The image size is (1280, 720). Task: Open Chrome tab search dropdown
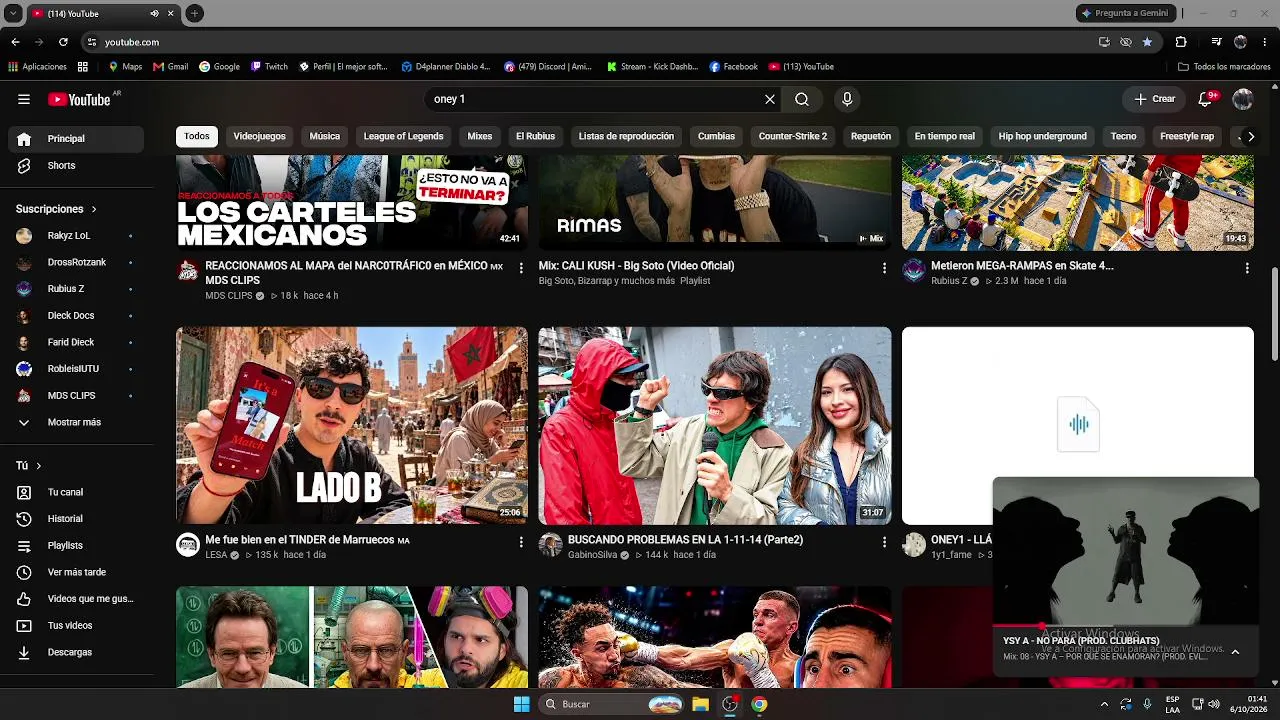coord(12,14)
